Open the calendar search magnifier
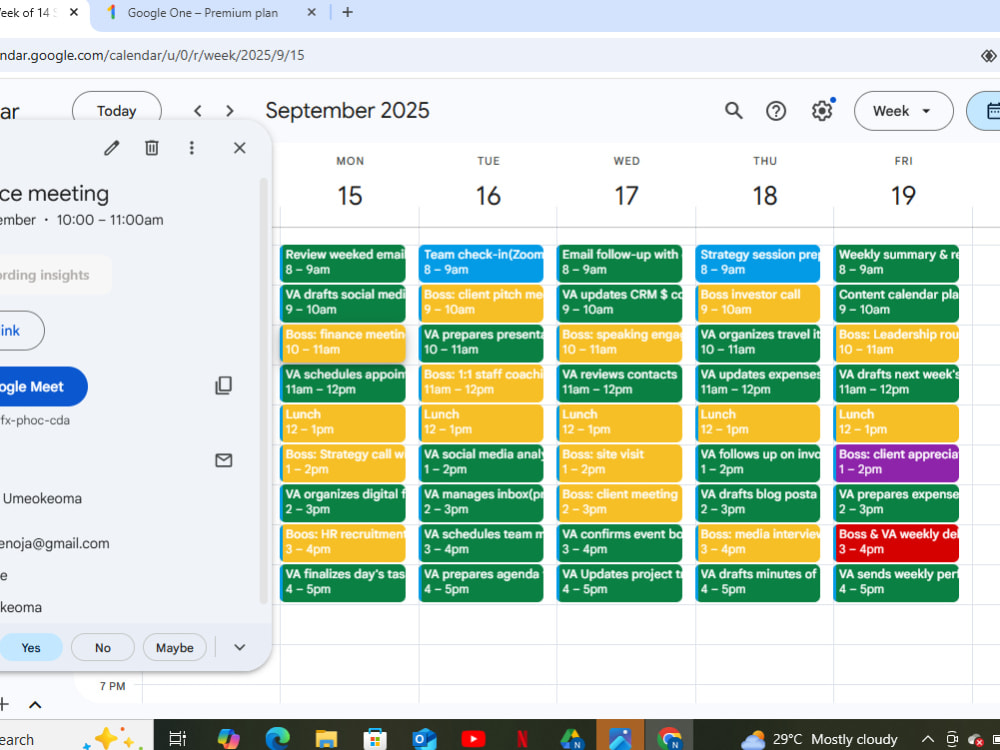 pyautogui.click(x=733, y=111)
